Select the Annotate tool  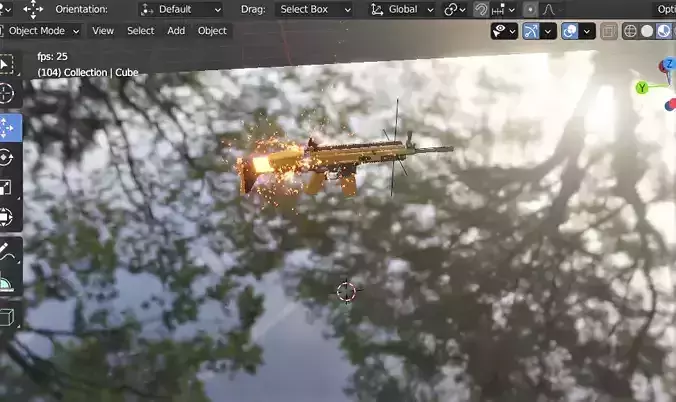coord(7,251)
